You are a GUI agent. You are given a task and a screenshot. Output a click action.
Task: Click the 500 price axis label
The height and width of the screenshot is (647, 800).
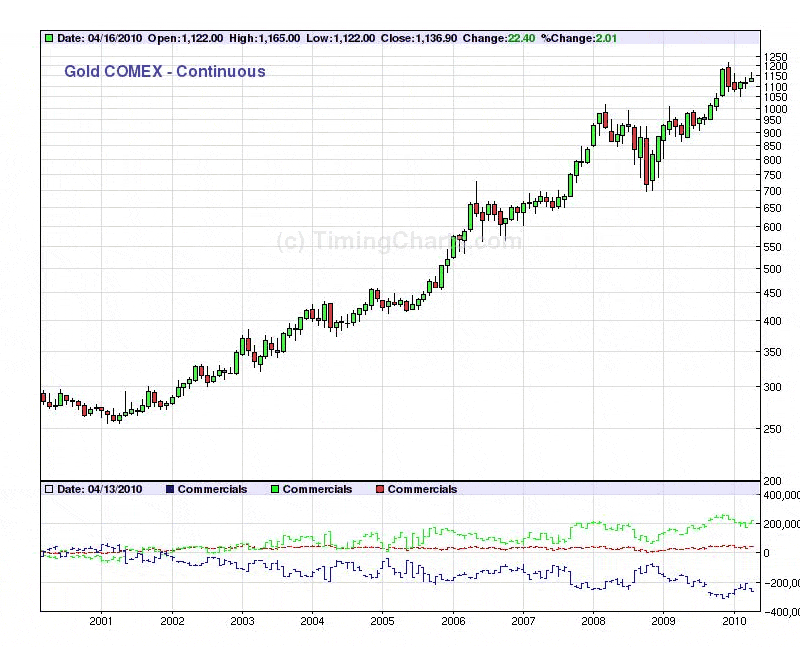coord(772,269)
